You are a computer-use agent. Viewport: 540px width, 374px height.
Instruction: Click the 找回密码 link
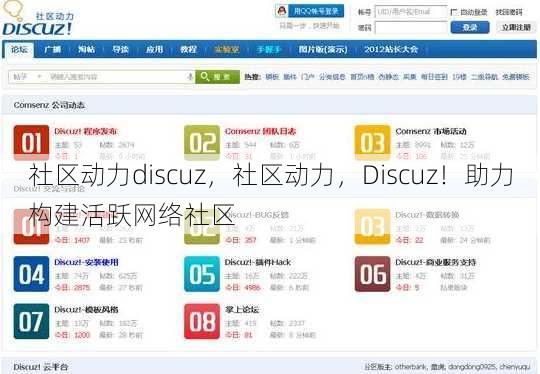click(509, 12)
